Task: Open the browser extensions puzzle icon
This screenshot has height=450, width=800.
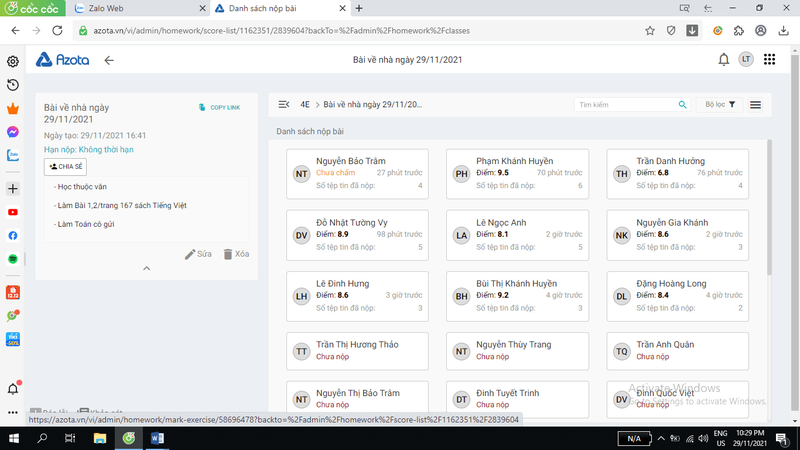Action: pos(739,31)
